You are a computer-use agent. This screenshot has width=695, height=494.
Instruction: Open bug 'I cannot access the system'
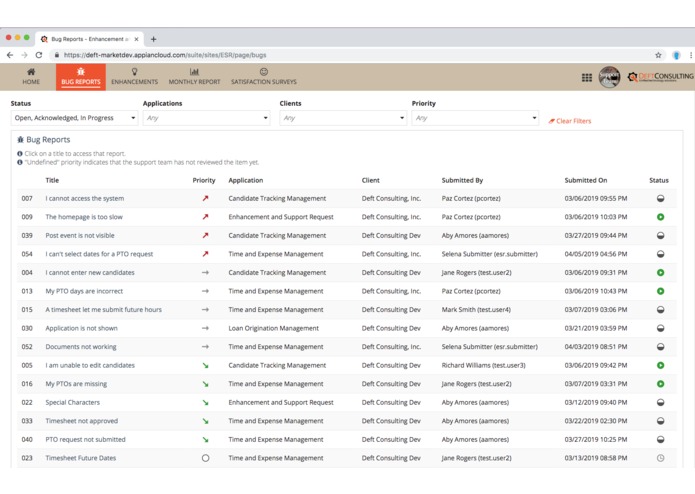tap(85, 198)
